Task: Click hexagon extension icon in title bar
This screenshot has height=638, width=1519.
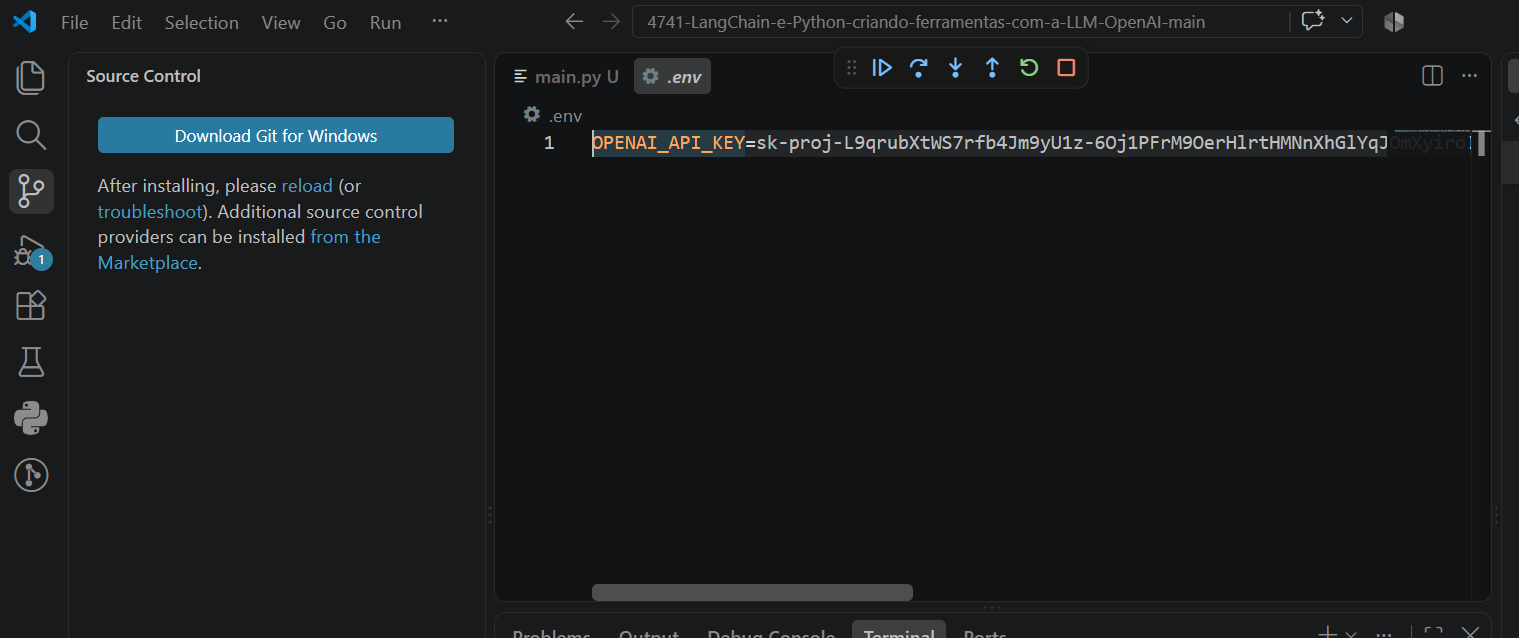Action: [1394, 22]
